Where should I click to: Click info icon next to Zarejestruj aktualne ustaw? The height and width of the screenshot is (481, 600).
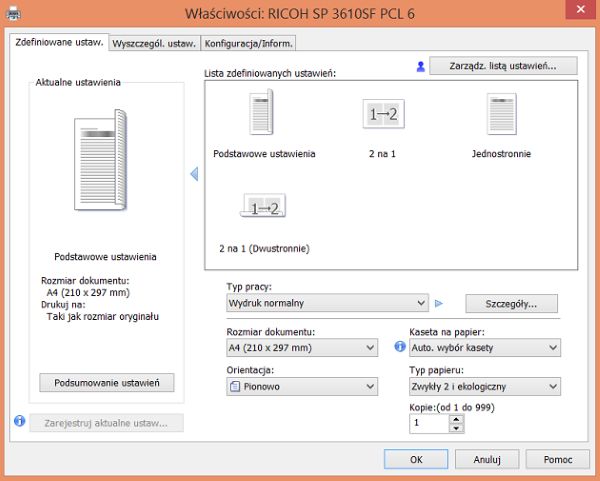coord(20,421)
